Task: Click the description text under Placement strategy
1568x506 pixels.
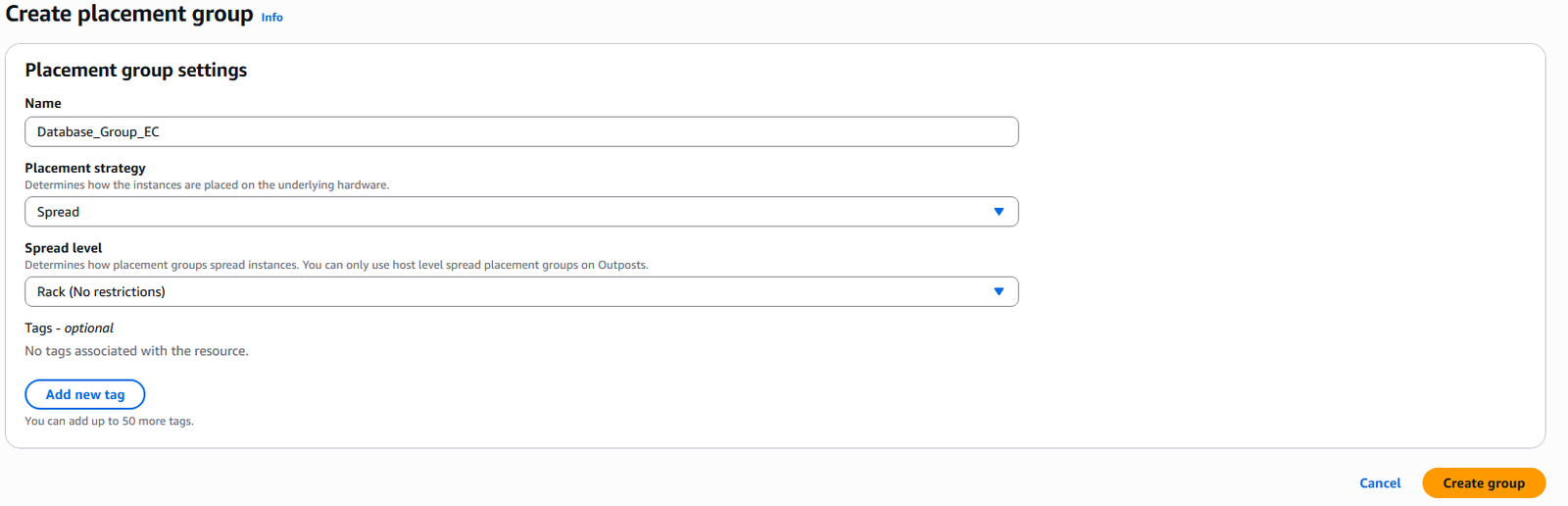Action: (x=207, y=184)
